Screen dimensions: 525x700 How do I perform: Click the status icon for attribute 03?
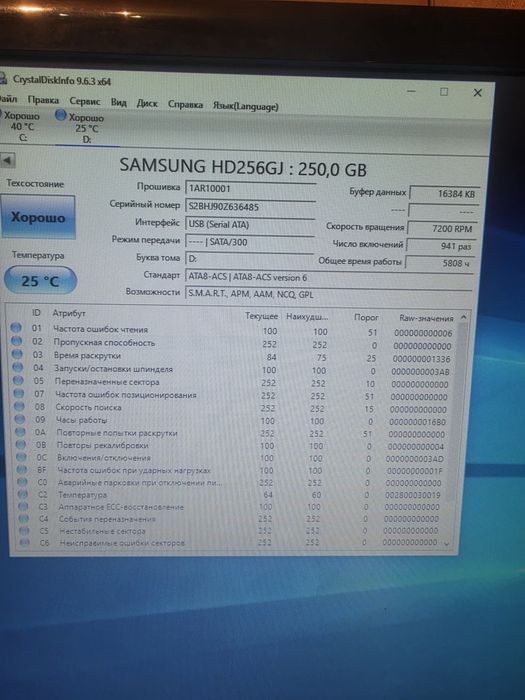(17, 354)
